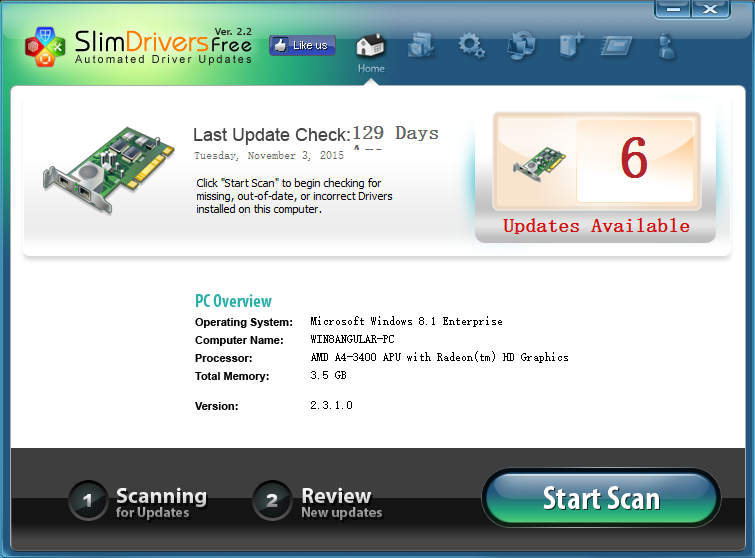Click the AMD A4-3400 APU processor value
The height and width of the screenshot is (558, 755).
tap(440, 357)
